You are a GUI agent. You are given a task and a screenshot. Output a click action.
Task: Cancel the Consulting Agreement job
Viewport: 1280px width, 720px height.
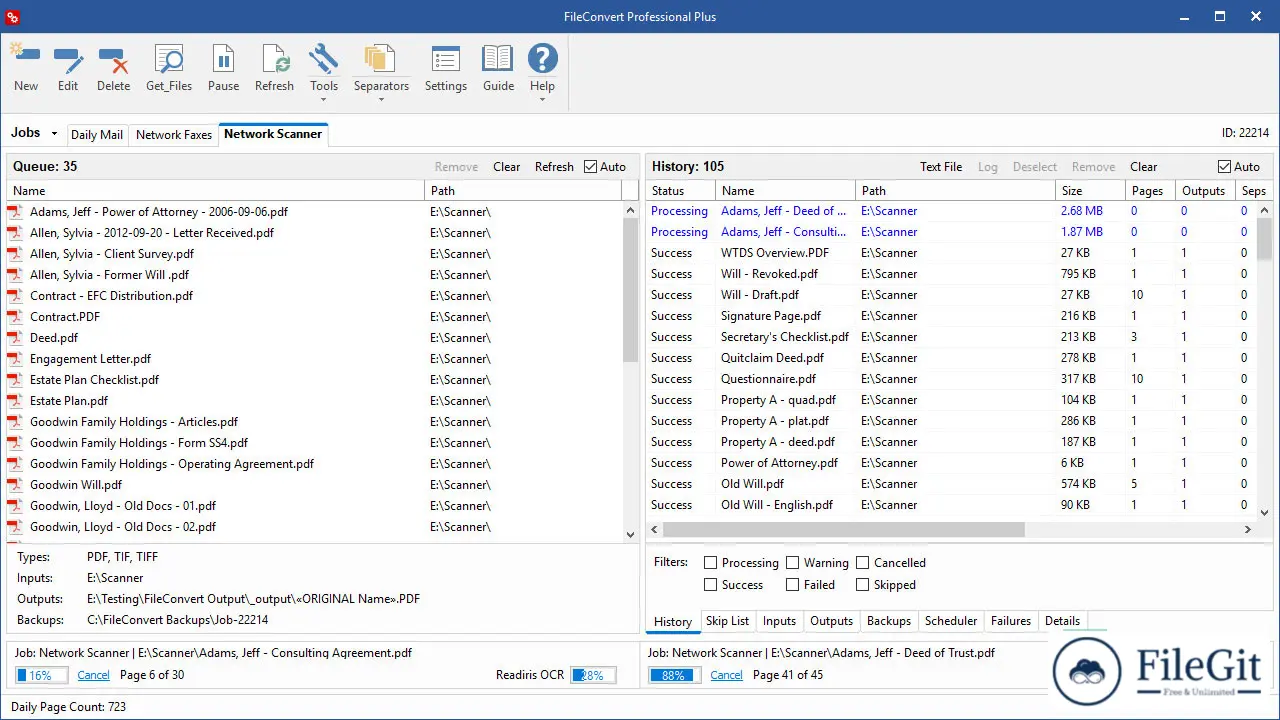point(93,675)
